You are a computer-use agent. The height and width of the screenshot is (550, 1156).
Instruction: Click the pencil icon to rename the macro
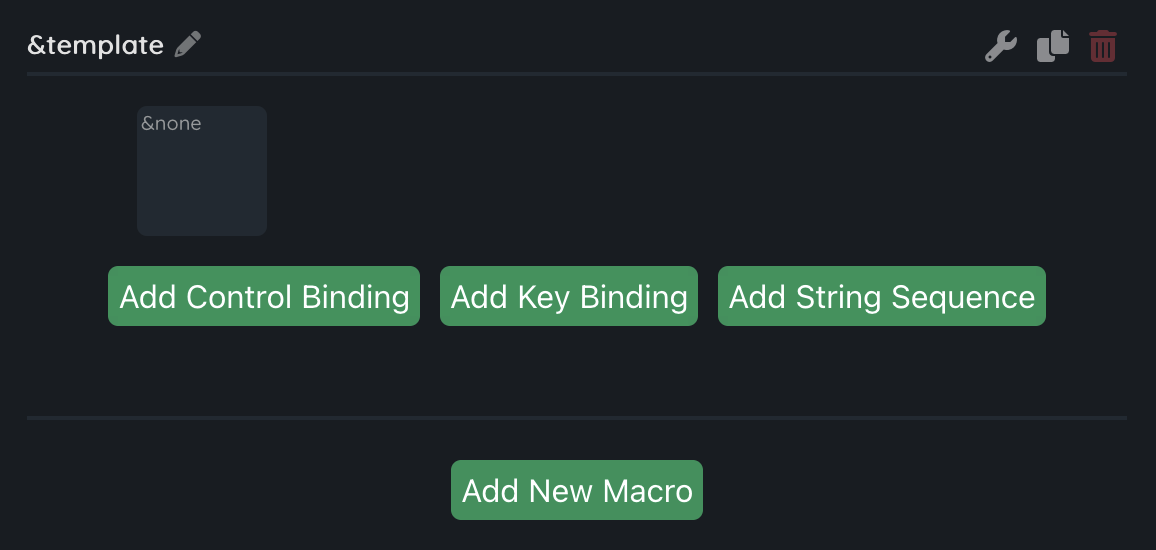(x=188, y=45)
